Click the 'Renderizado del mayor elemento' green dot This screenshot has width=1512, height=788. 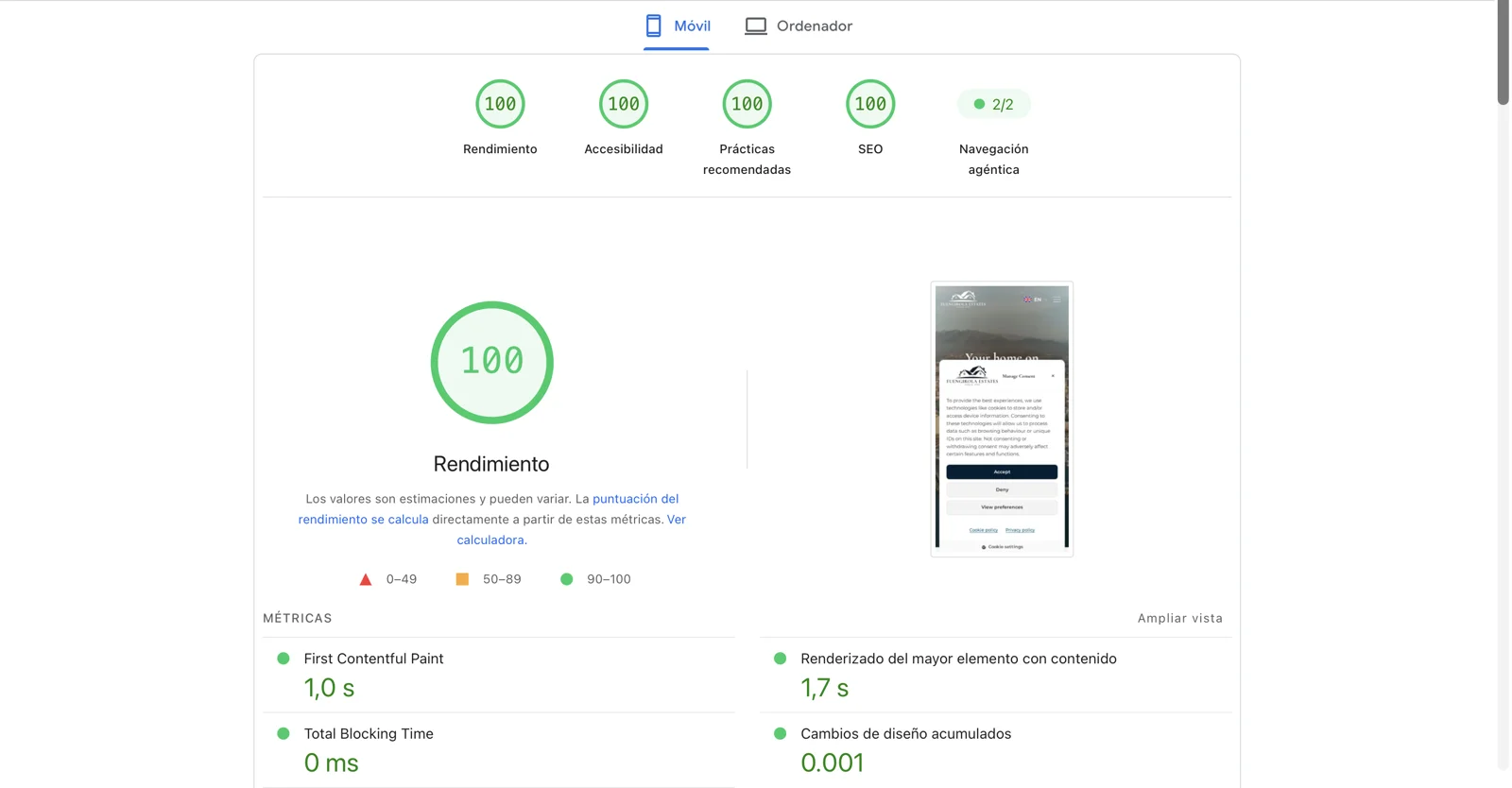pyautogui.click(x=780, y=659)
